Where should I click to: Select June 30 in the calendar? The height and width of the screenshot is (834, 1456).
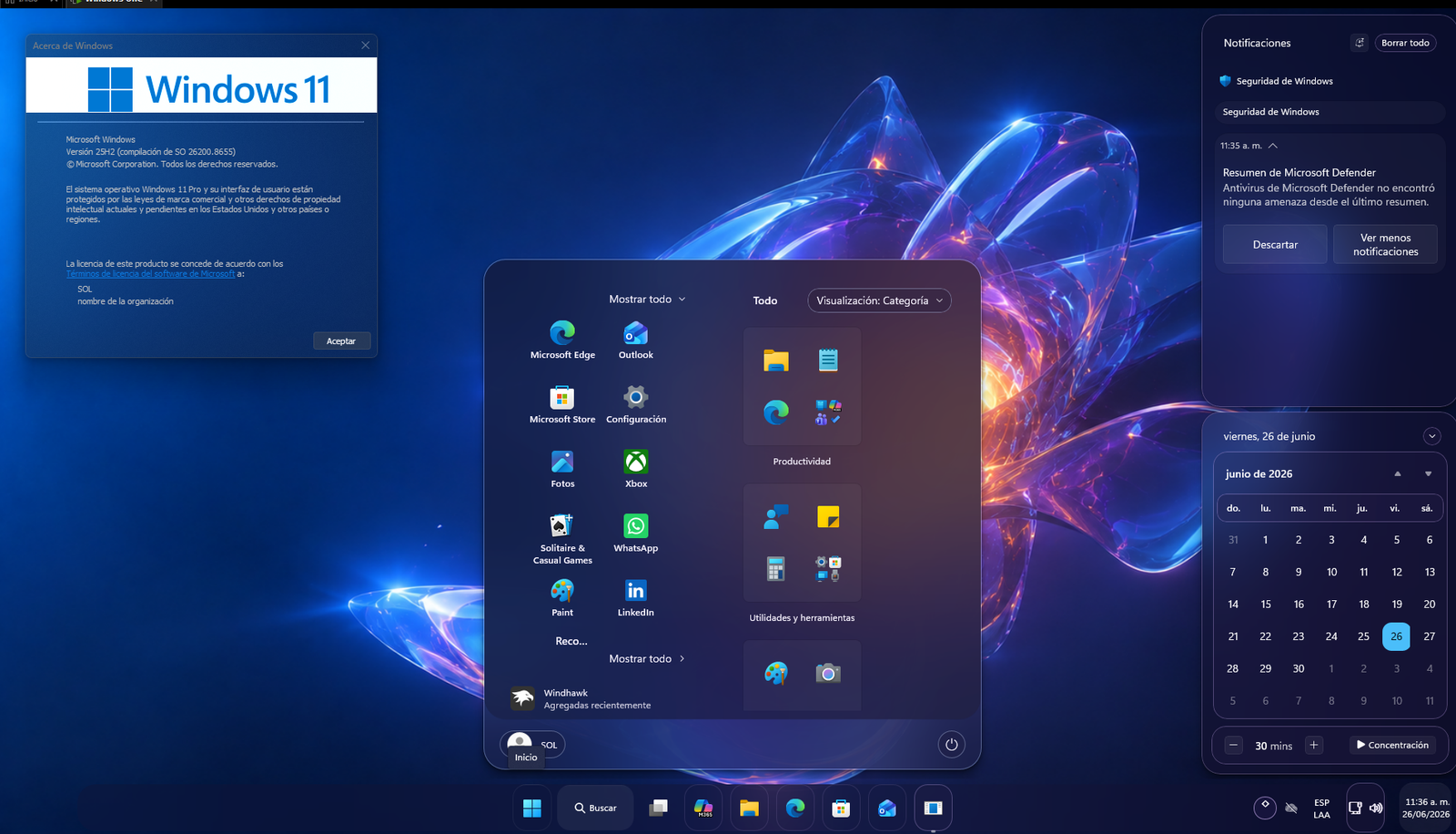(1299, 668)
